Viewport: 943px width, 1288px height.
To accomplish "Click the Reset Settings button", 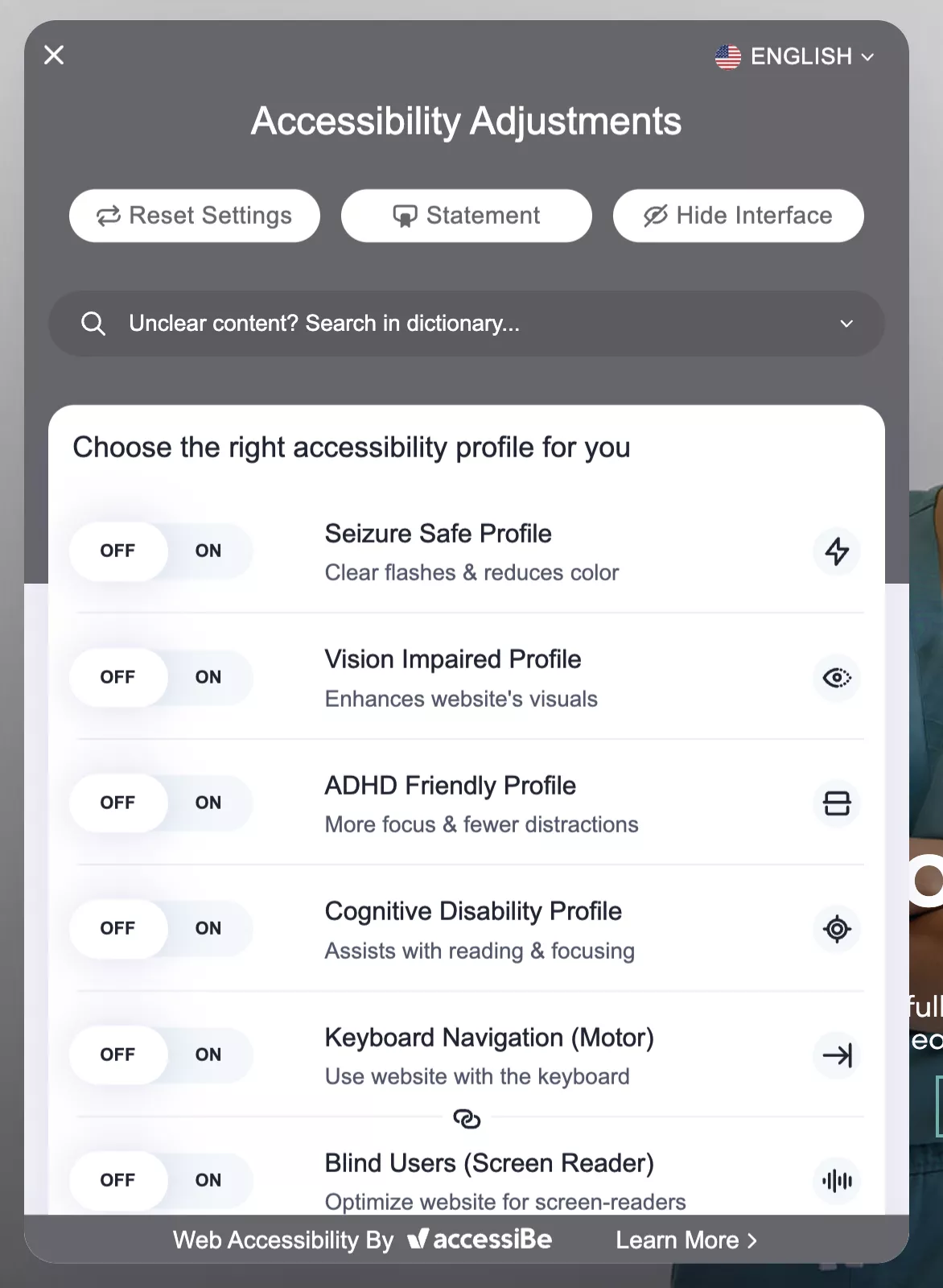I will click(195, 216).
